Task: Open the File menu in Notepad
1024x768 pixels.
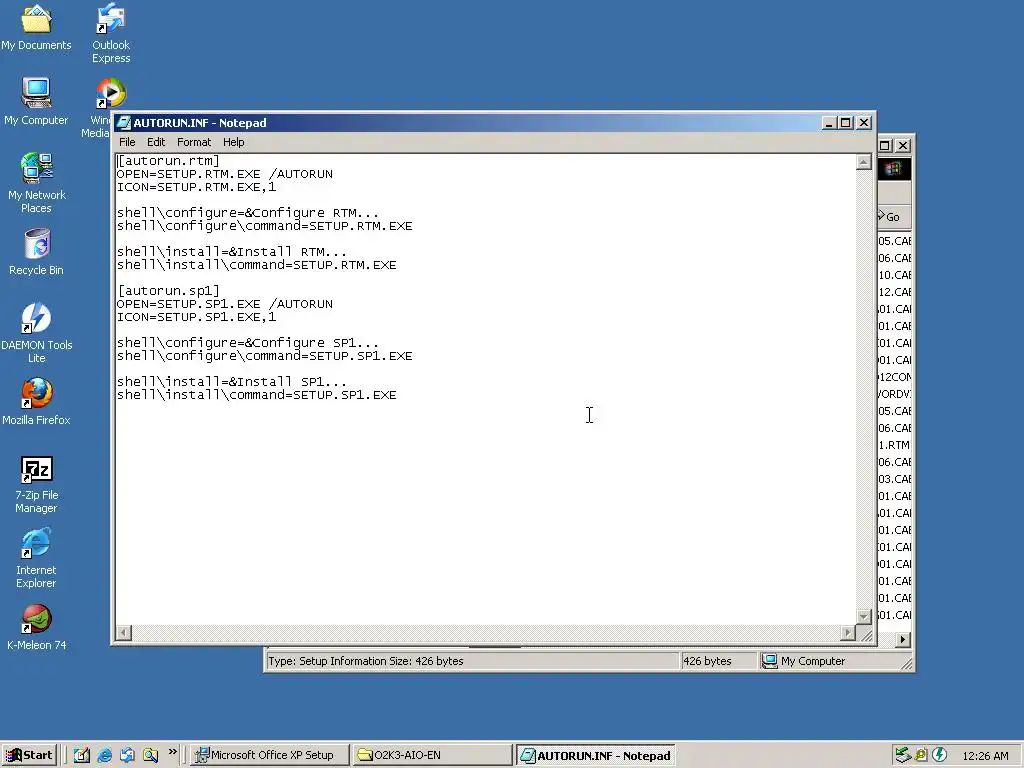Action: 127,142
